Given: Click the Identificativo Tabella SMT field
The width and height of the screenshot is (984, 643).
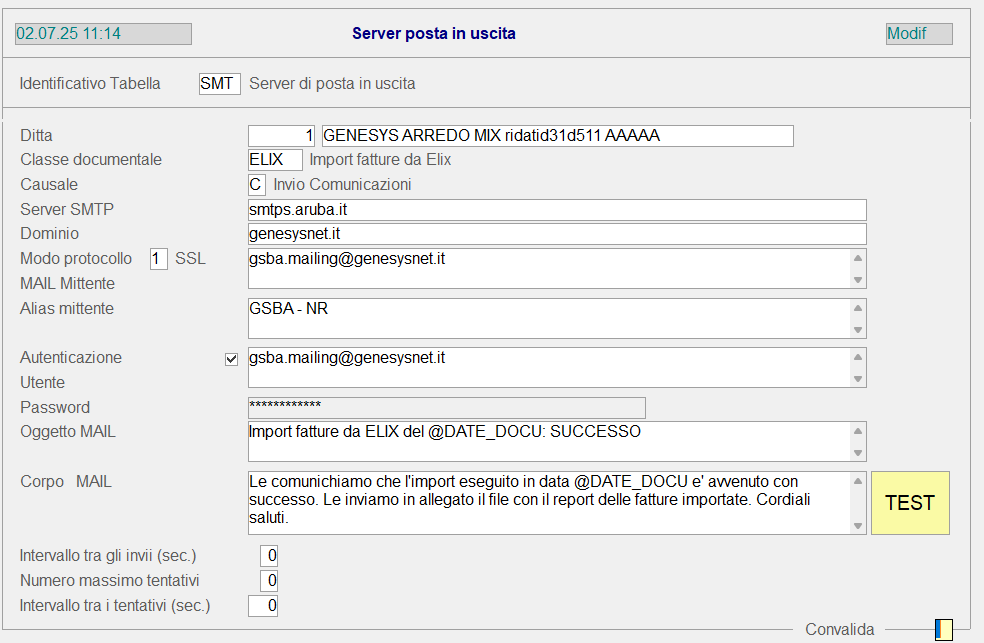Looking at the screenshot, I should click(x=219, y=84).
